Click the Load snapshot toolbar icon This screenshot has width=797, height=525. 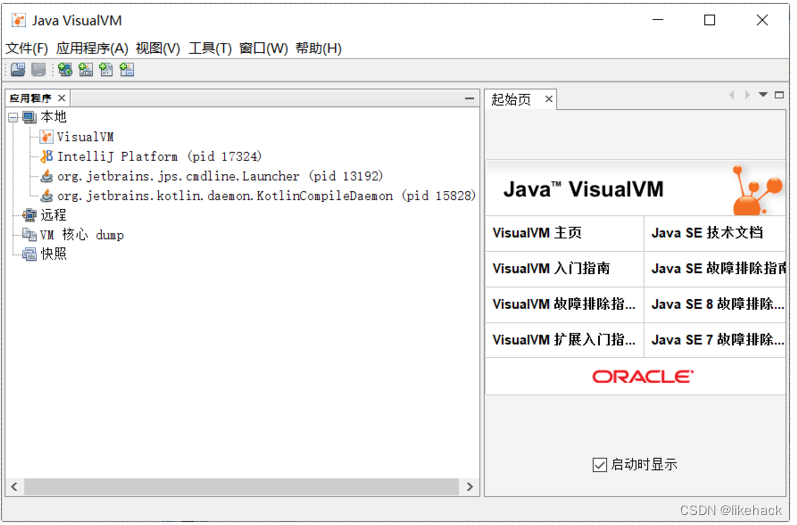(18, 70)
